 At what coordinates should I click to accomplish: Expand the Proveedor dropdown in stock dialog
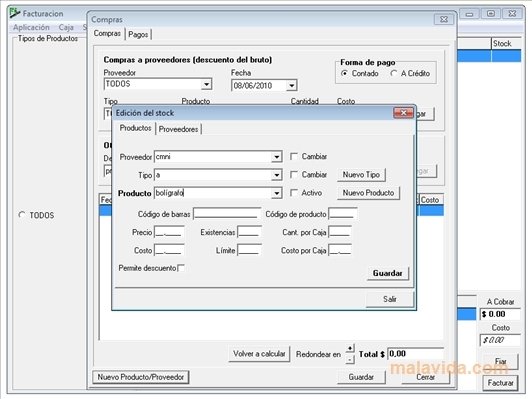277,157
